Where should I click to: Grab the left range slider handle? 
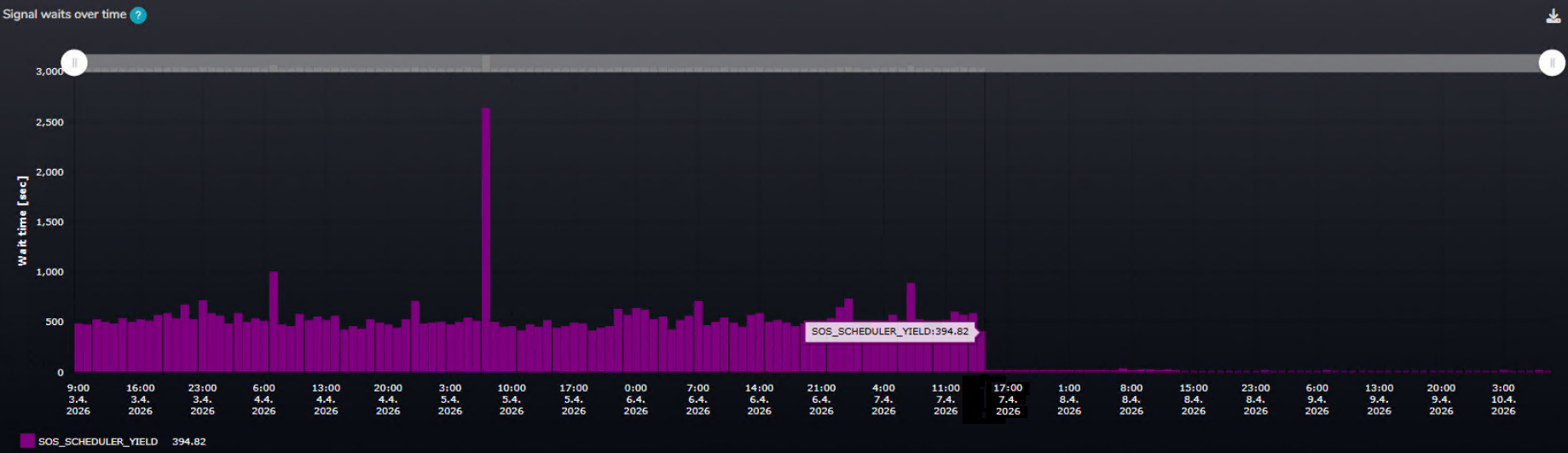click(x=74, y=63)
